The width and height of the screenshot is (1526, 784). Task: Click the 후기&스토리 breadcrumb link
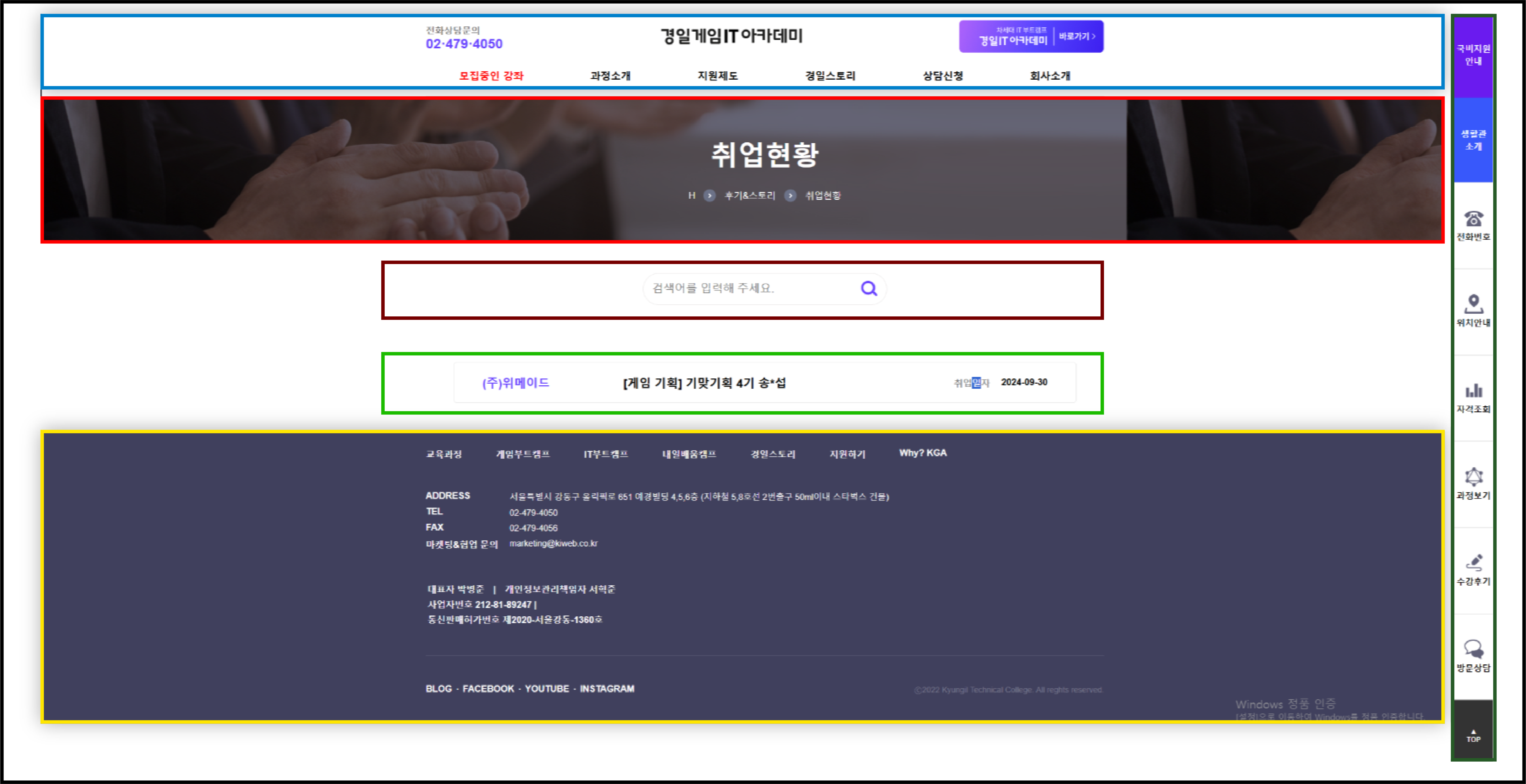749,195
